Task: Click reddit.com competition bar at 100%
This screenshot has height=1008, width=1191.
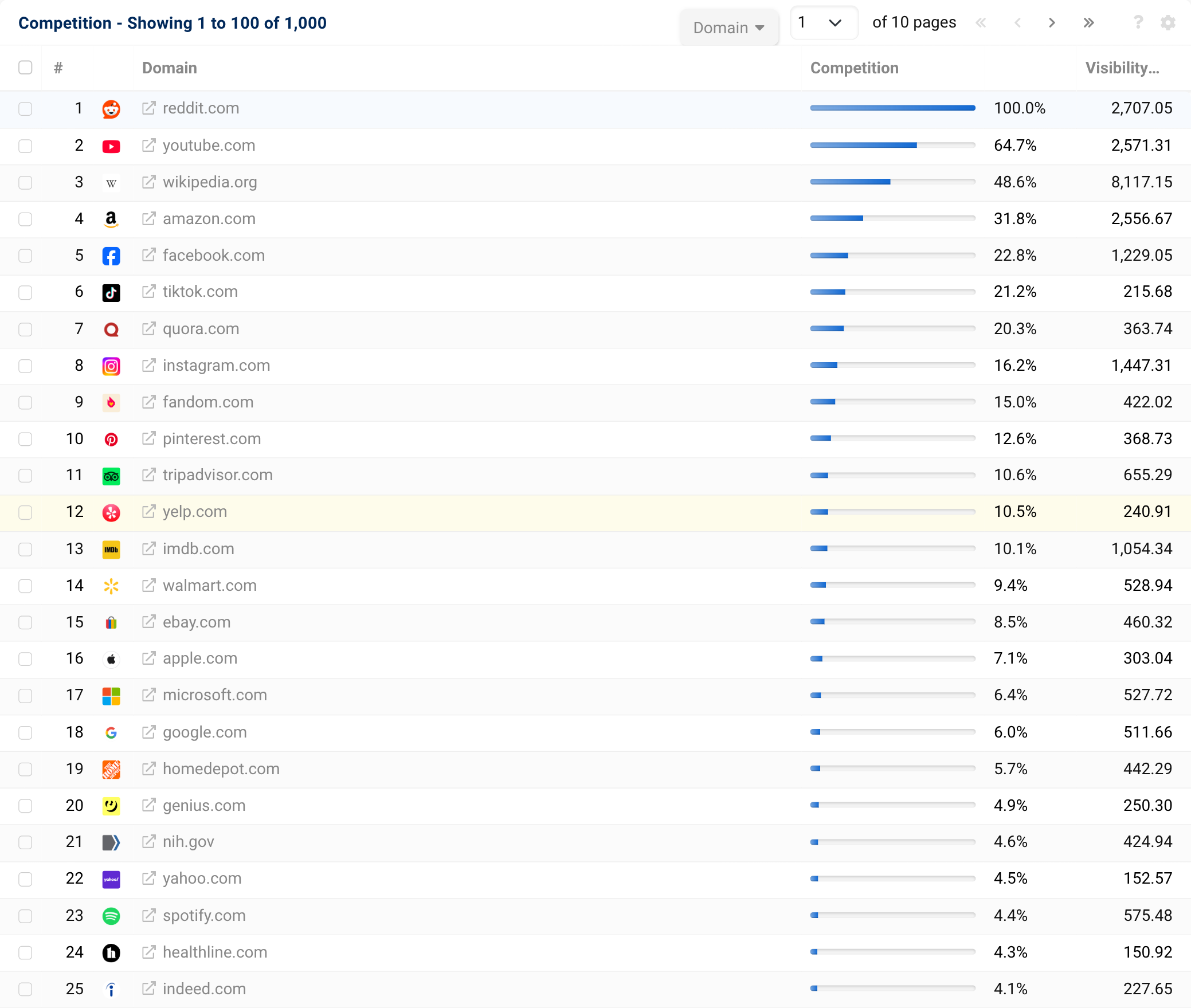Action: point(893,108)
